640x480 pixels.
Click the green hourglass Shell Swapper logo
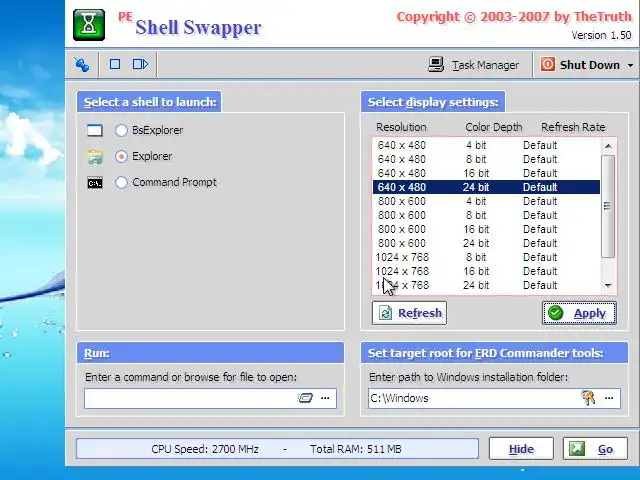pyautogui.click(x=89, y=25)
